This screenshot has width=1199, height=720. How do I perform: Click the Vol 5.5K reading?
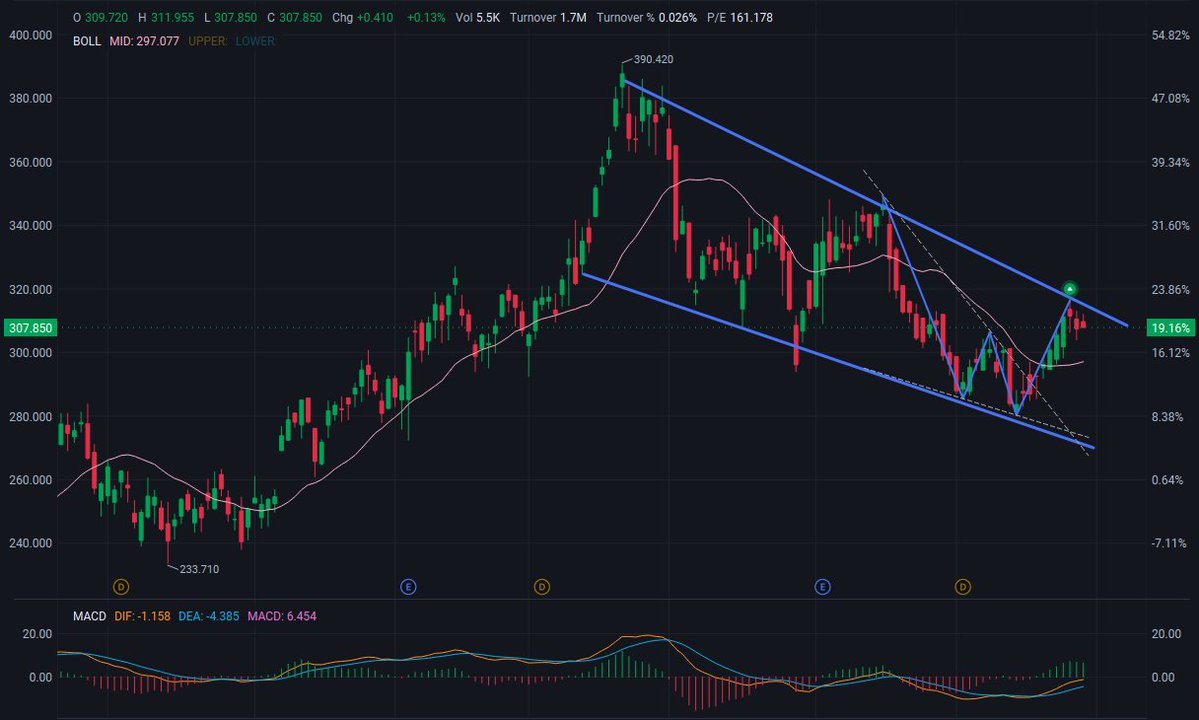[x=477, y=18]
